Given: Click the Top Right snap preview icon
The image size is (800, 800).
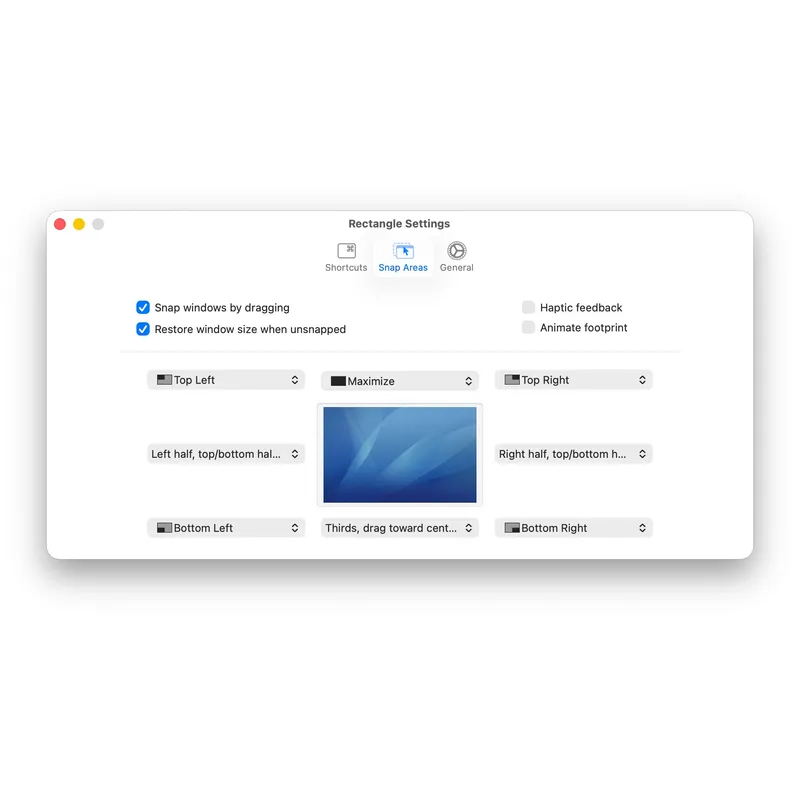Looking at the screenshot, I should (x=511, y=379).
